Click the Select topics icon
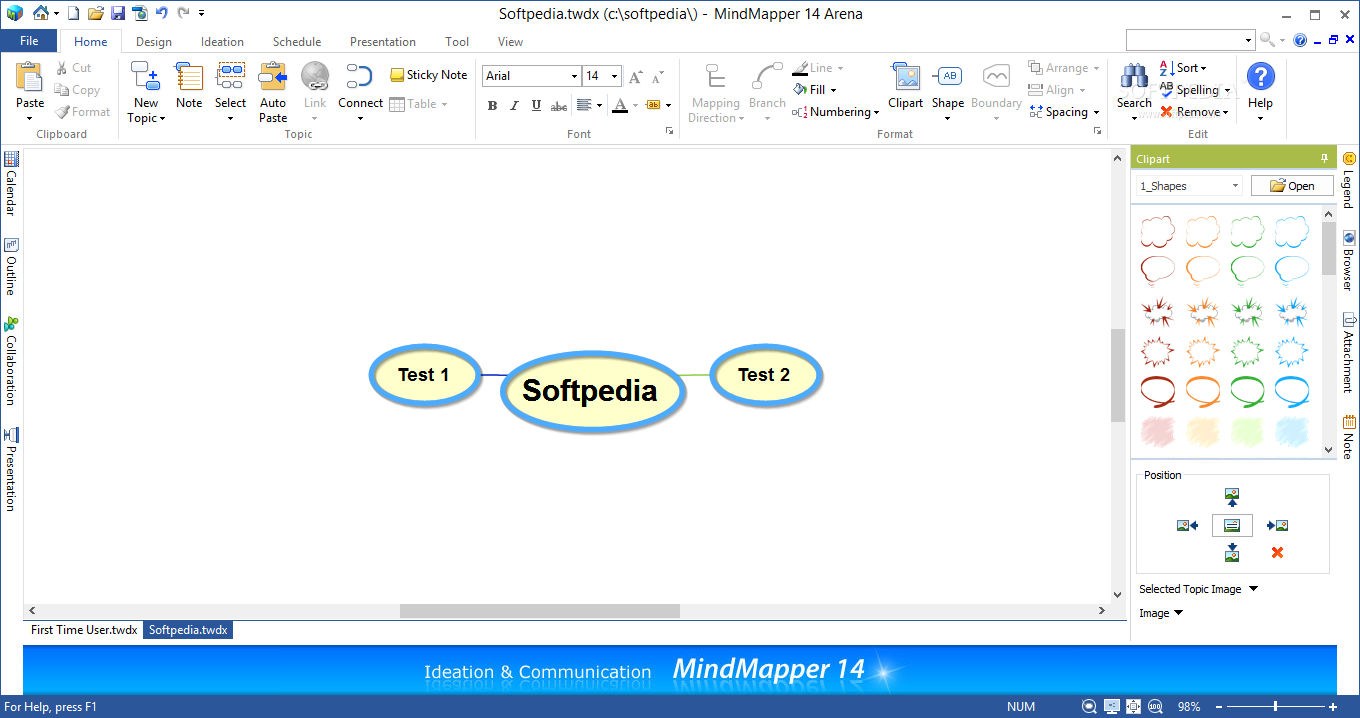 click(x=231, y=77)
